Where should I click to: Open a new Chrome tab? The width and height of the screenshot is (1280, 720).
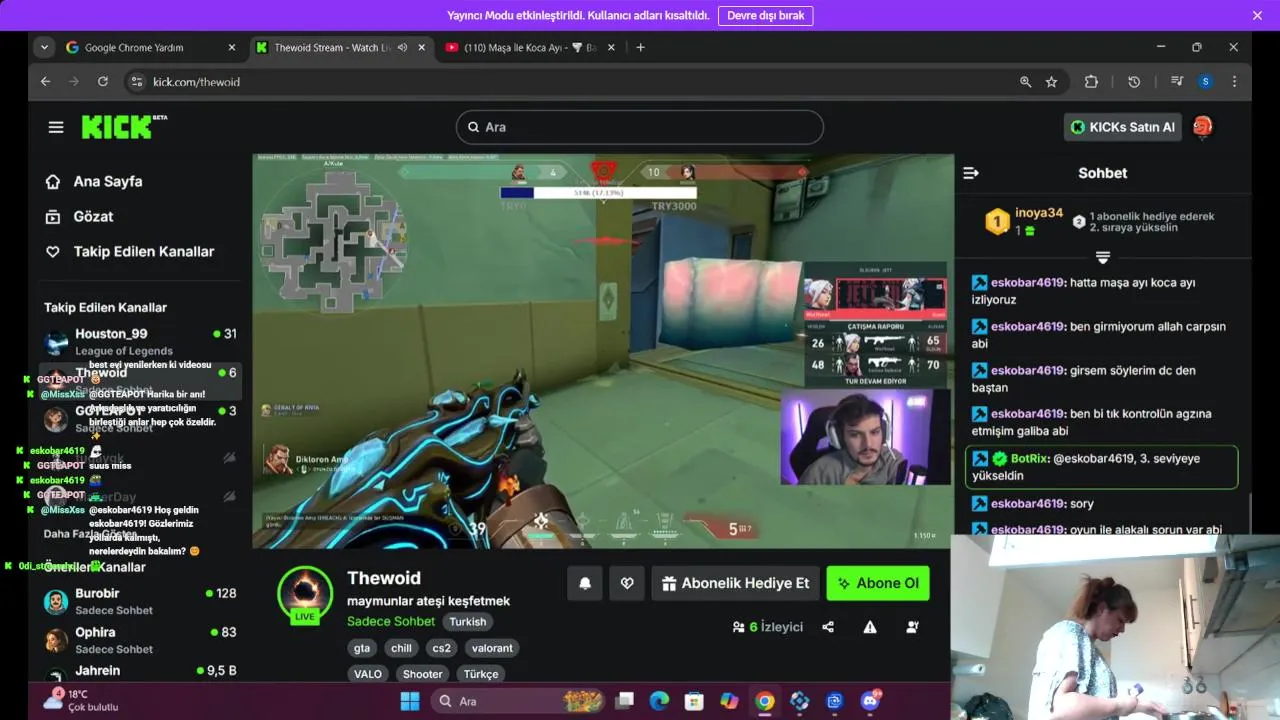[640, 47]
